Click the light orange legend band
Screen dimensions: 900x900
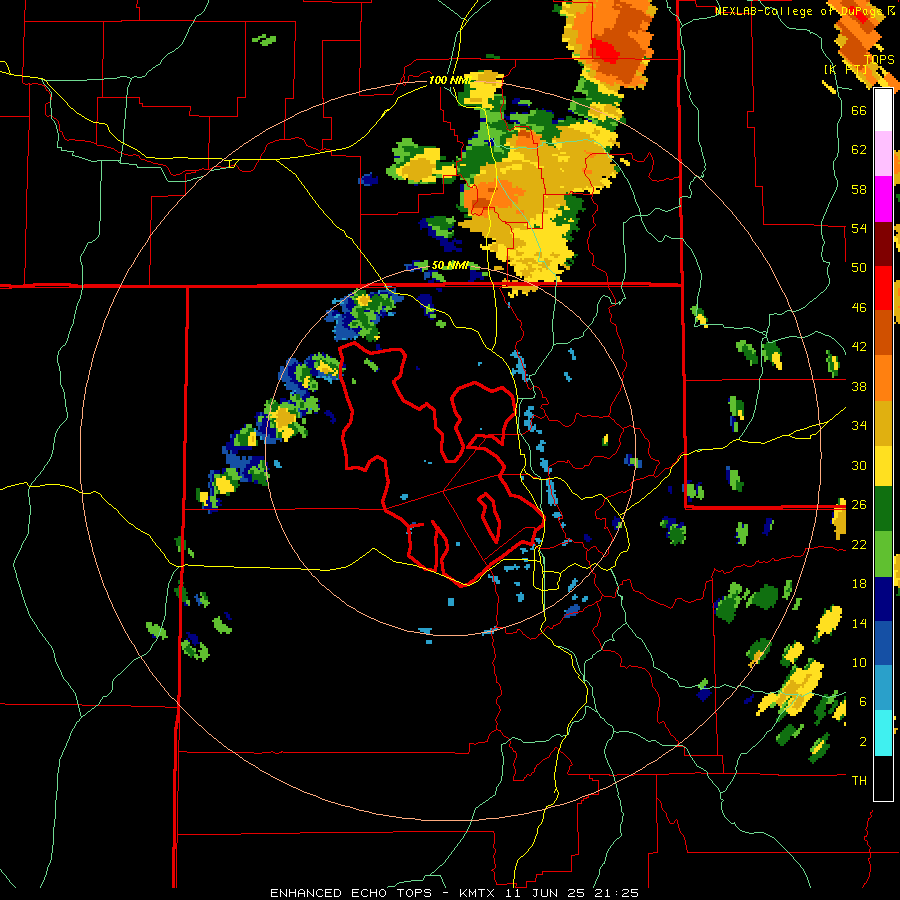tap(883, 378)
